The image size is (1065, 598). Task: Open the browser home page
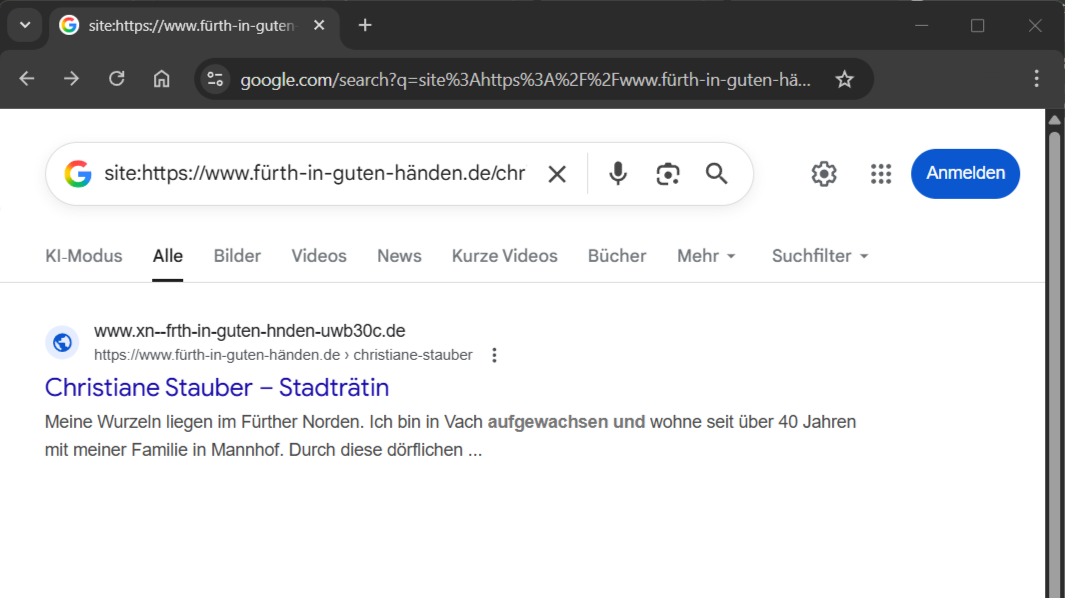(162, 79)
